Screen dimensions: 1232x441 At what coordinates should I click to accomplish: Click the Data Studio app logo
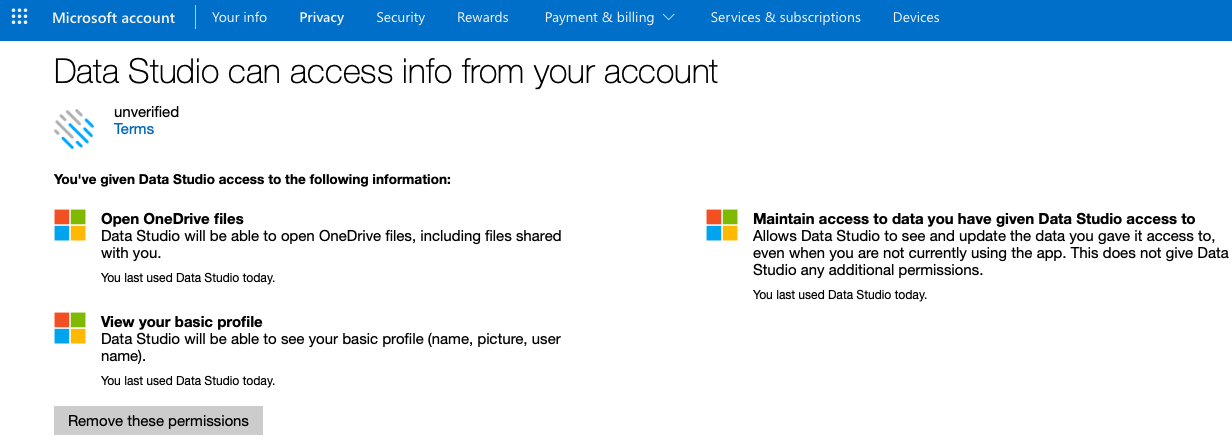click(74, 130)
